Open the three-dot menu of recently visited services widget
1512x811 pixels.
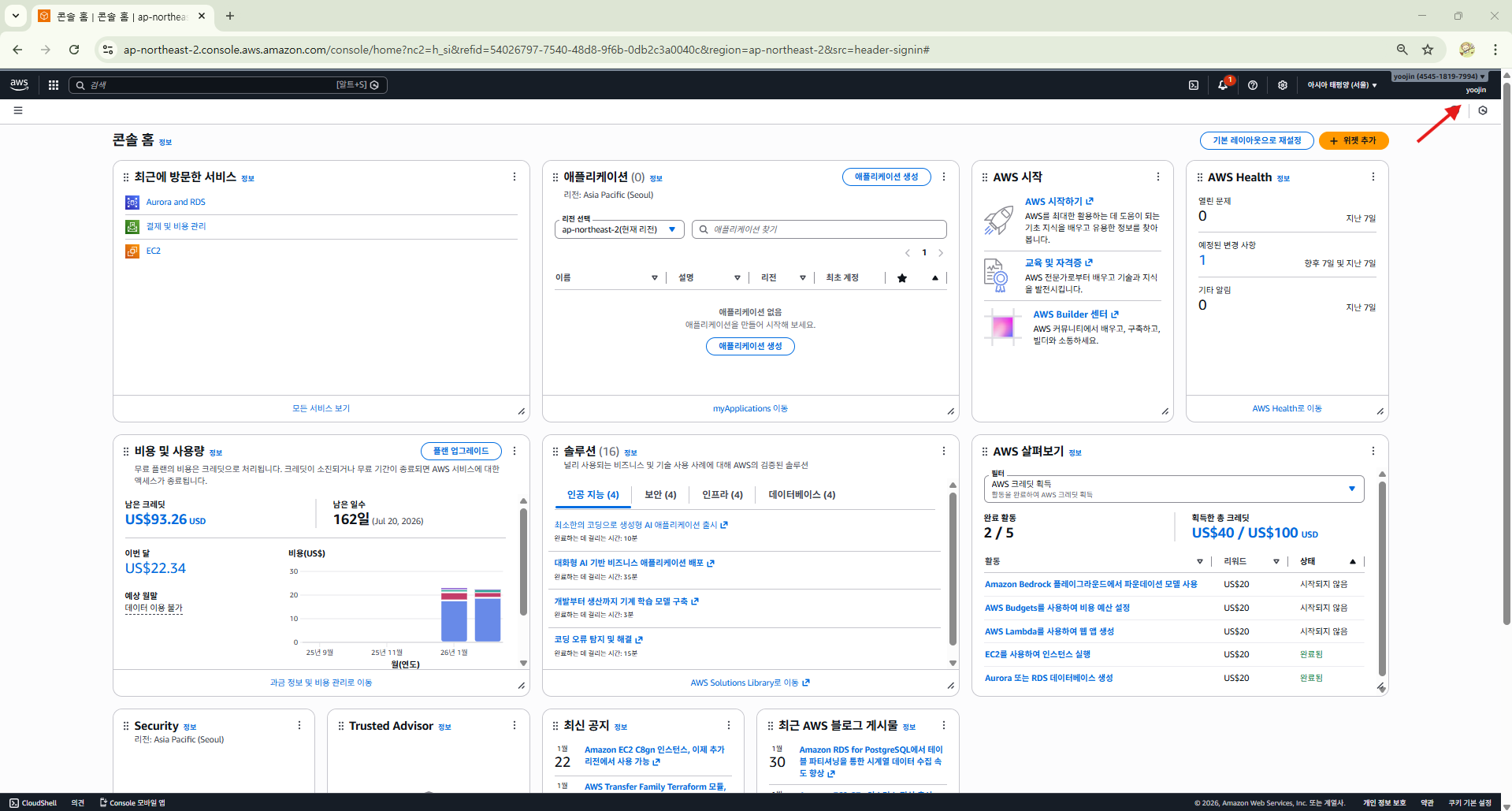pos(515,177)
